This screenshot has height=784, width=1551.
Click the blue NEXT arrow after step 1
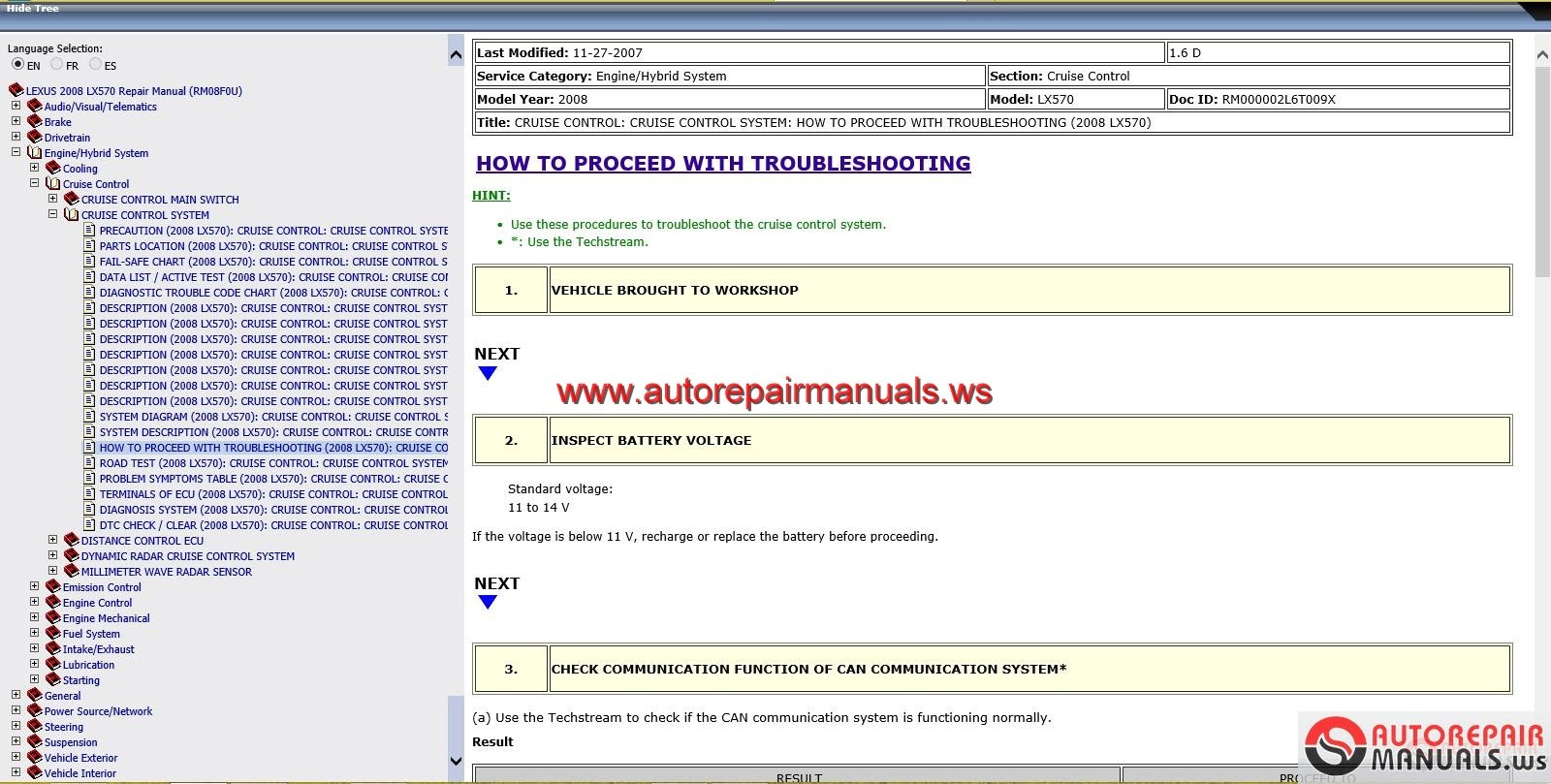[488, 373]
